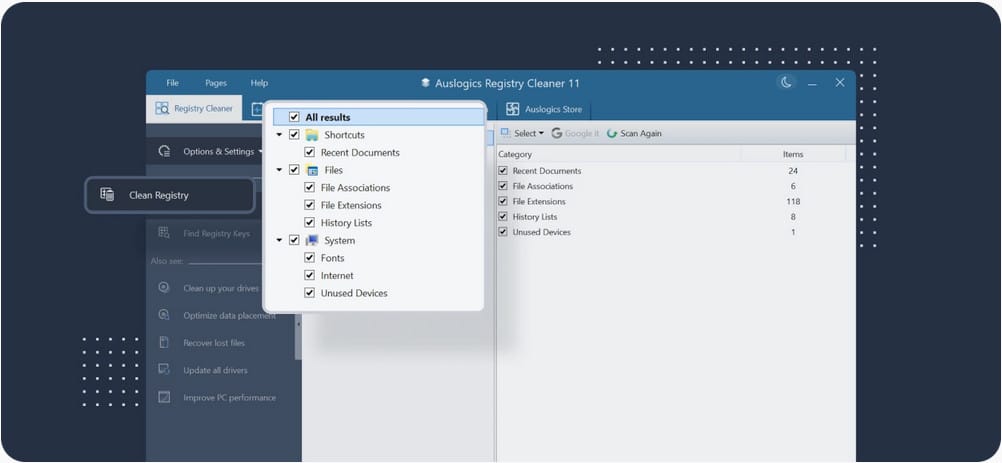Open the Options & Settings dropdown arrow
This screenshot has width=1002, height=463.
pyautogui.click(x=261, y=152)
